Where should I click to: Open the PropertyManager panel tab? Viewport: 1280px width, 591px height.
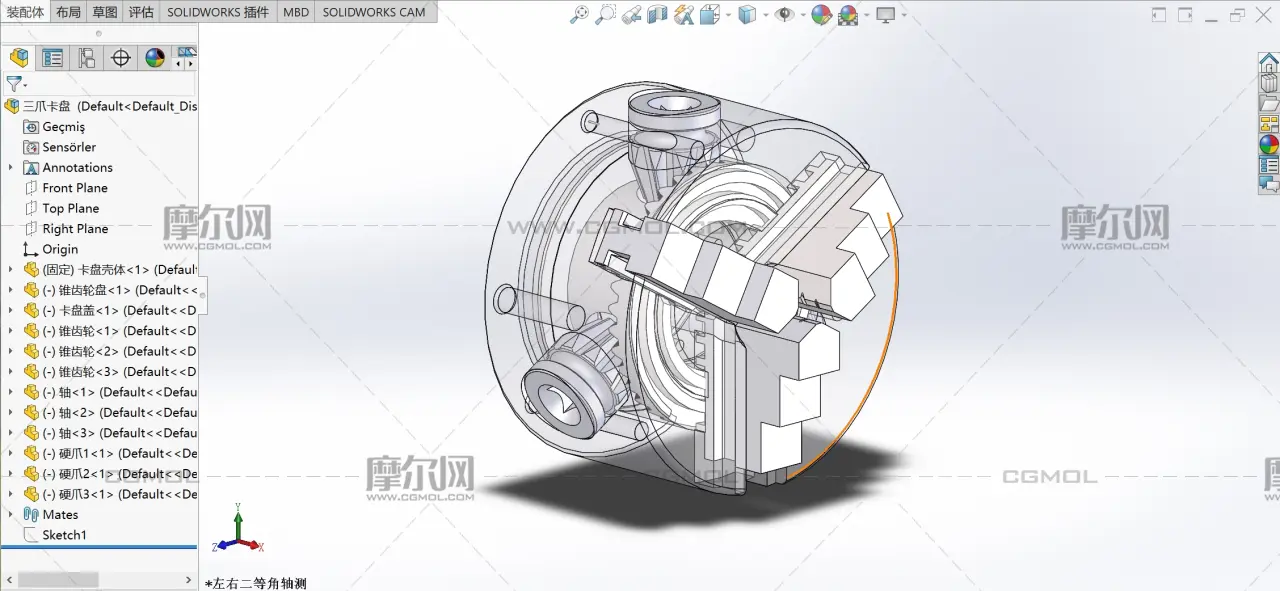click(x=53, y=58)
